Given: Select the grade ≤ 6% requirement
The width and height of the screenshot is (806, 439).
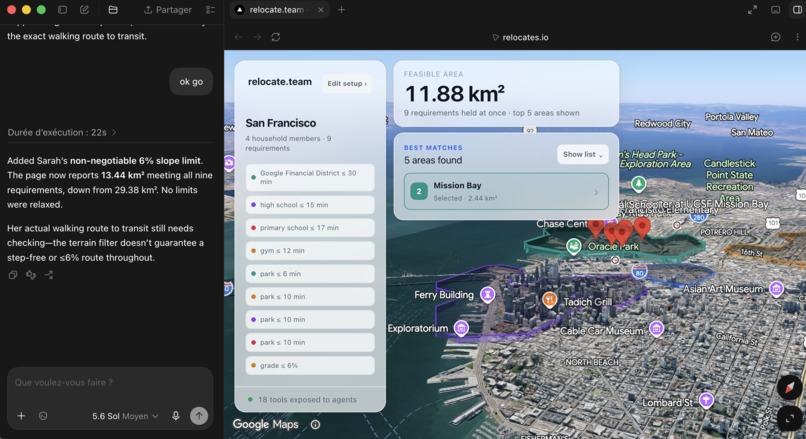Looking at the screenshot, I should (310, 365).
